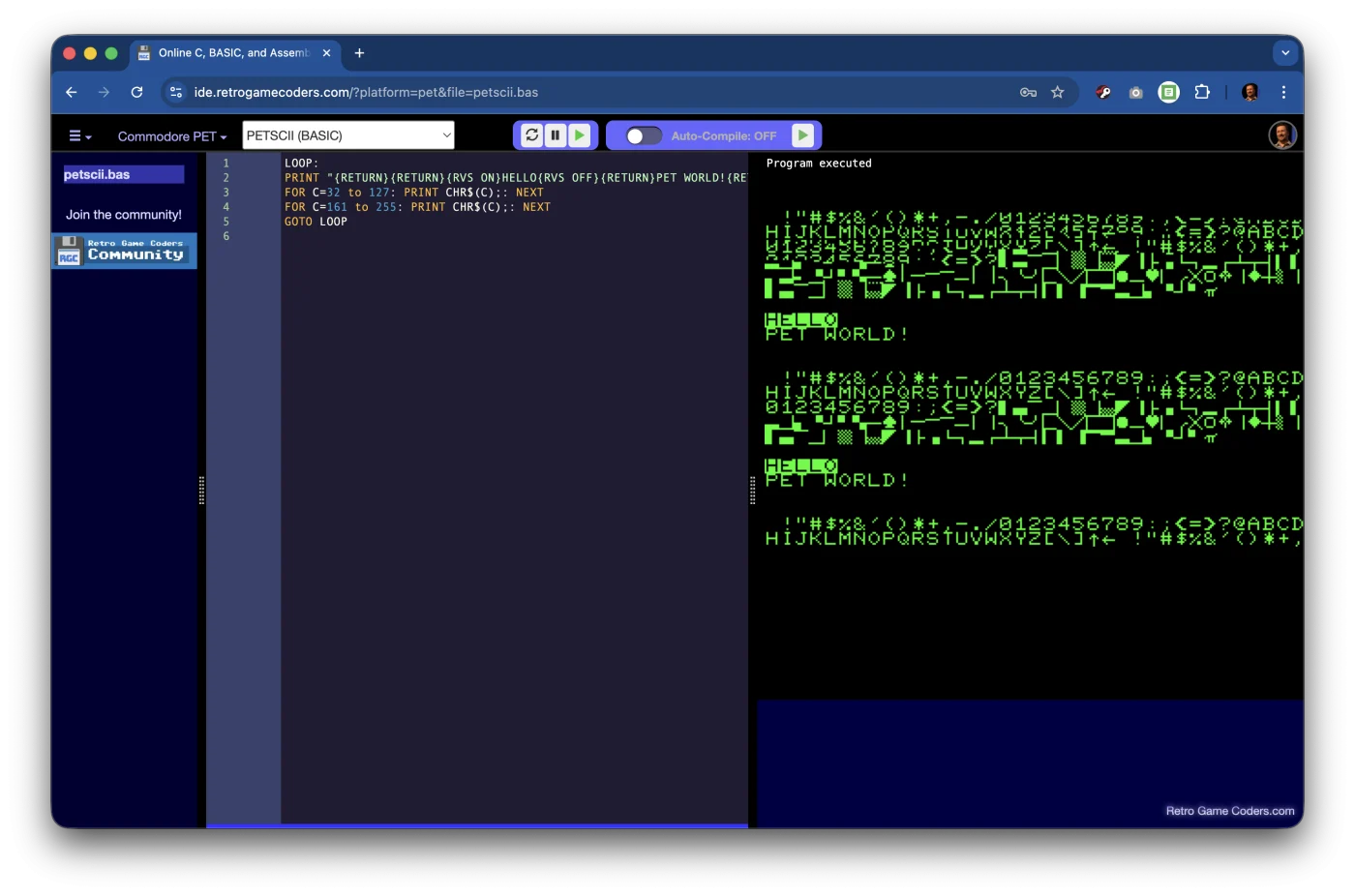Open the green notes extension icon
This screenshot has height=896, width=1355.
click(x=1169, y=92)
